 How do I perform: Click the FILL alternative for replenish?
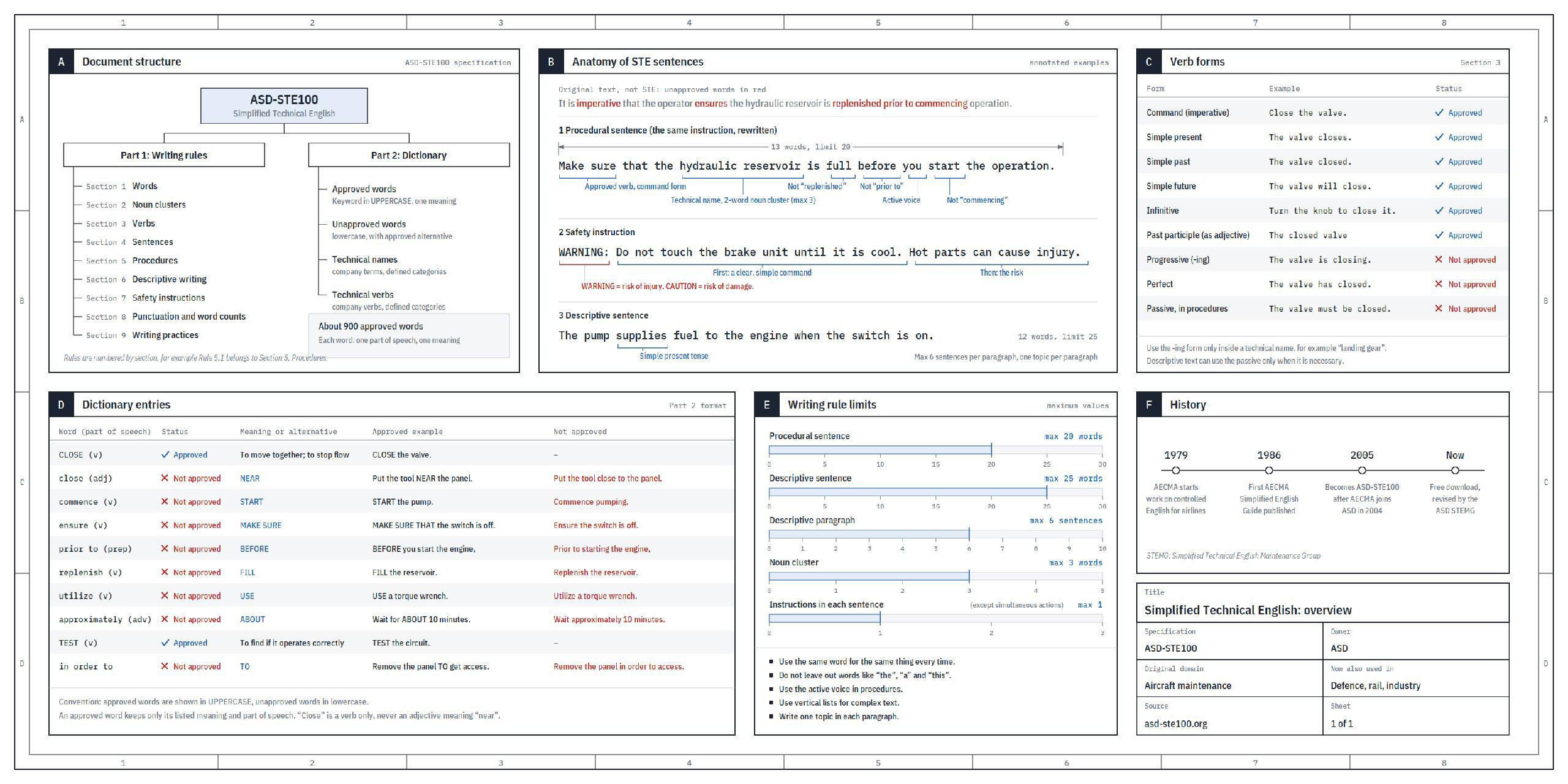click(247, 573)
